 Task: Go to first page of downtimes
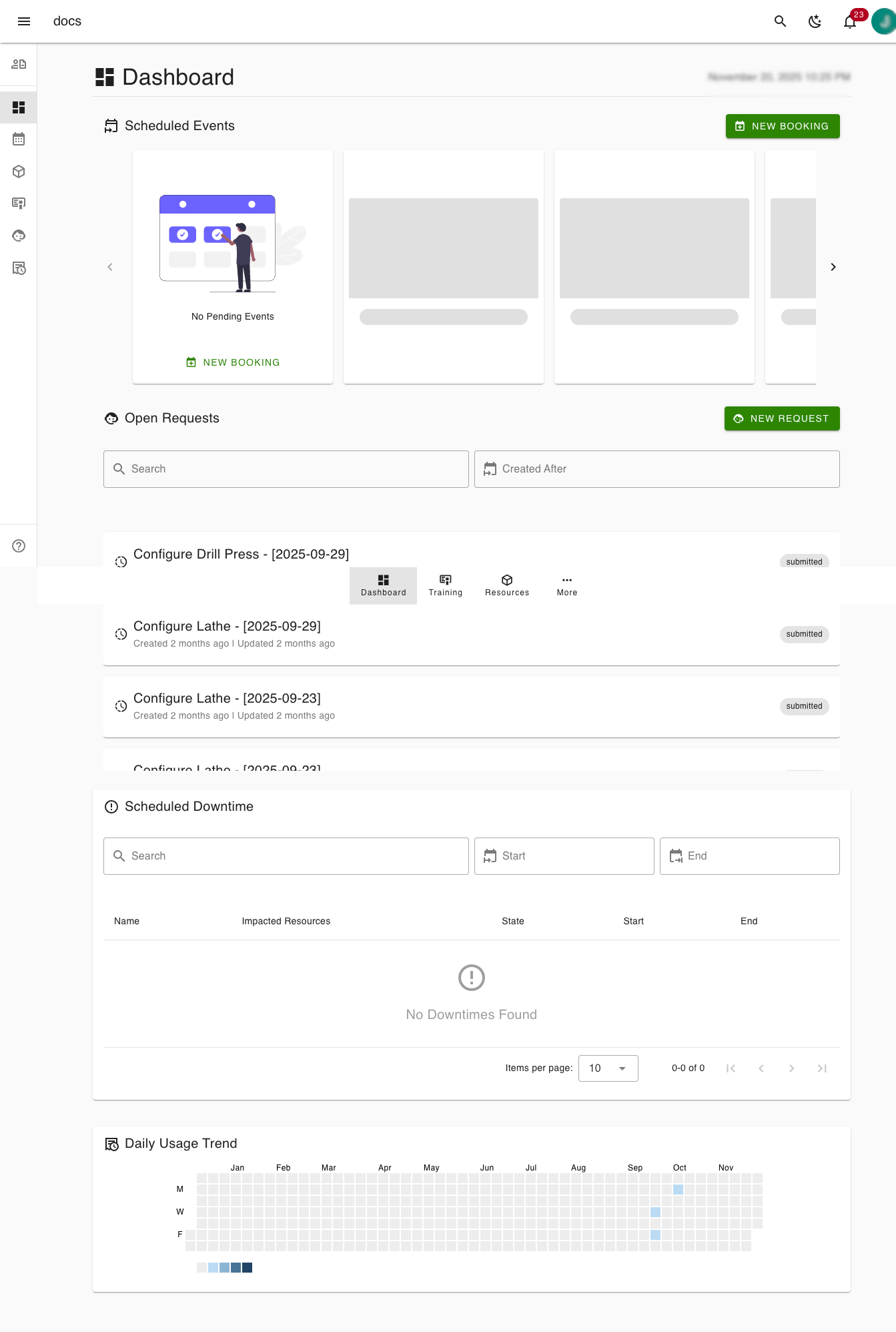(731, 1068)
